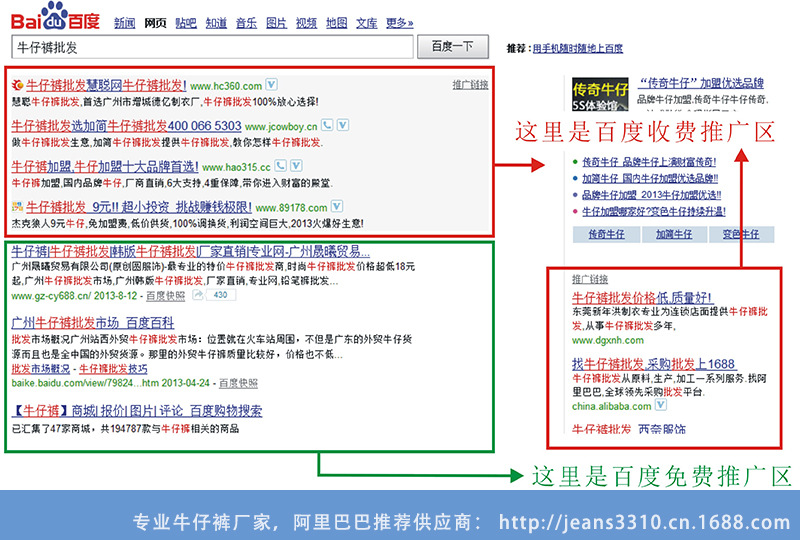The height and width of the screenshot is (540, 800).
Task: Click the Baidu logo
Action: tap(55, 16)
